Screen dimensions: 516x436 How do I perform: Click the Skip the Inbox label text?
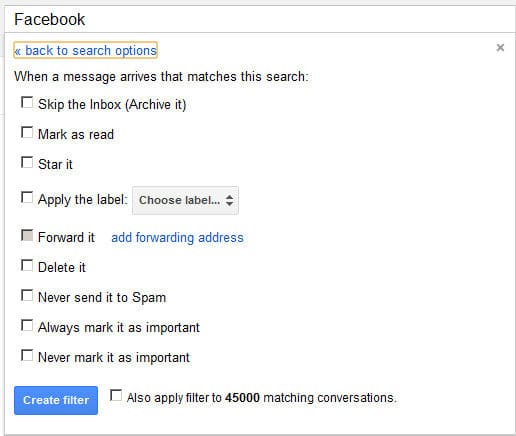click(x=112, y=105)
